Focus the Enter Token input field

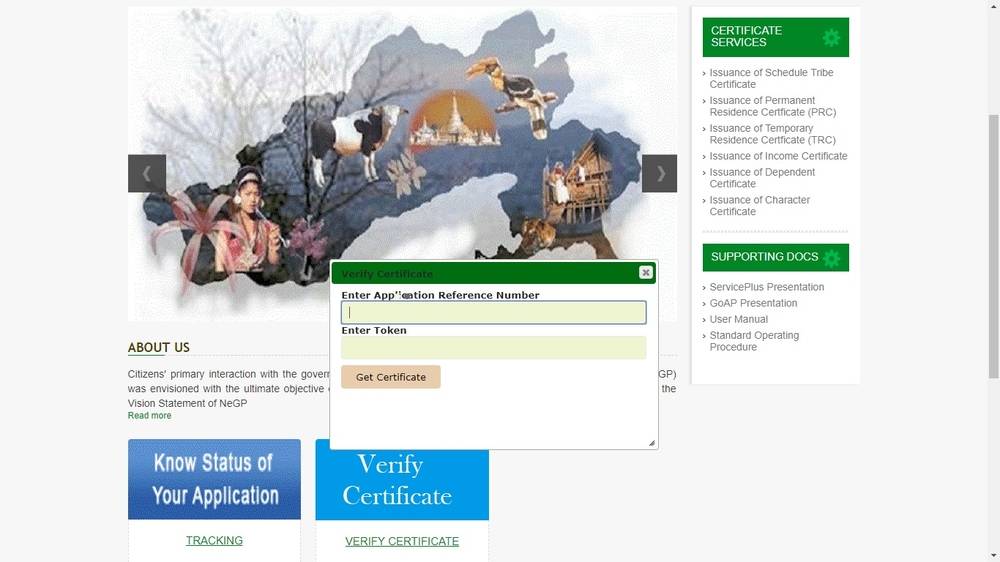[494, 348]
